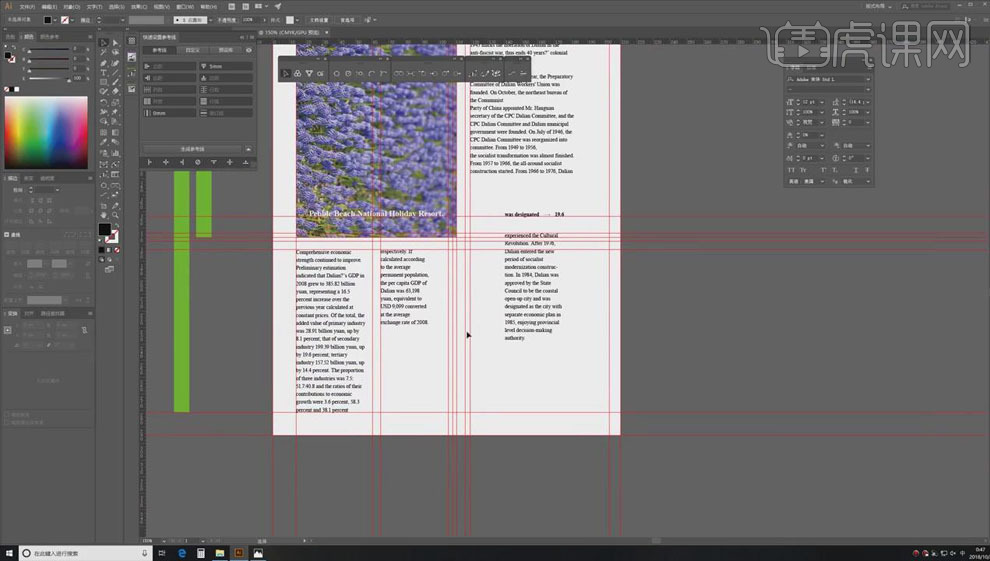
Task: Open the font family dropdown in the Character panel
Action: (x=868, y=80)
